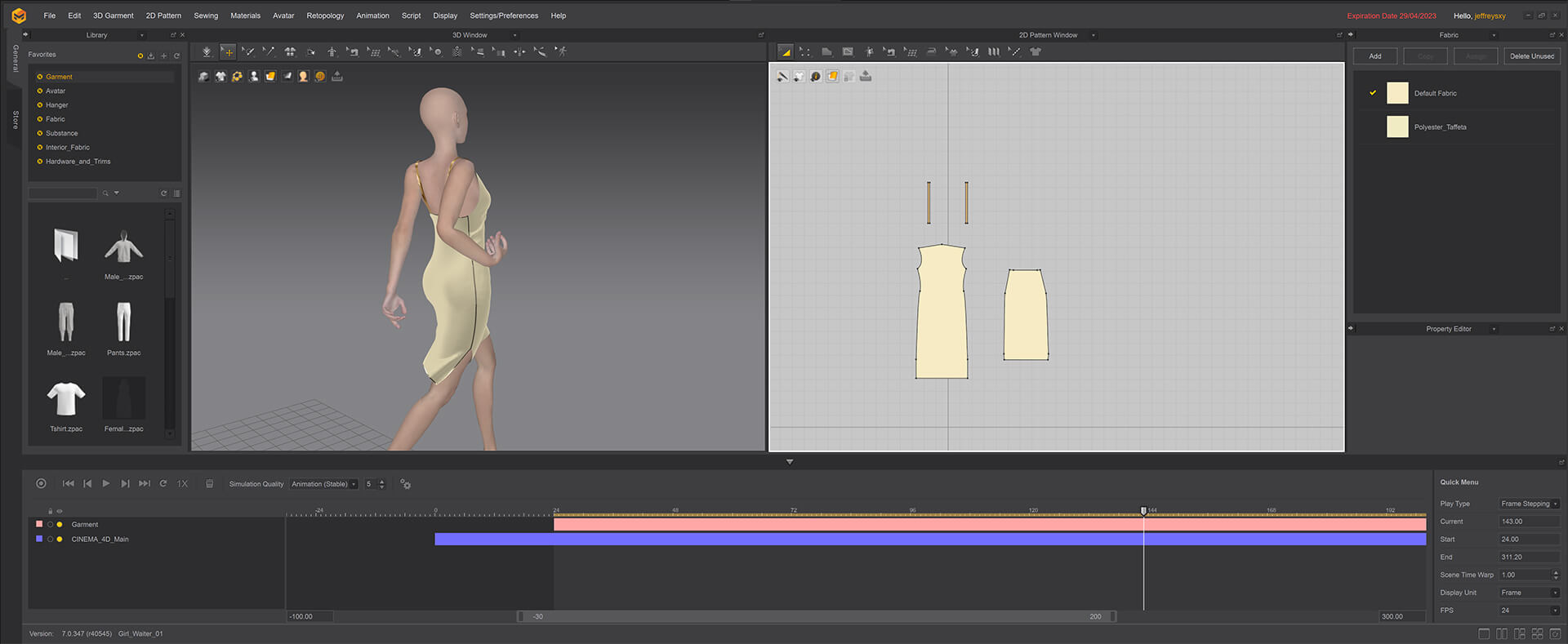Toggle Library list view icon
The height and width of the screenshot is (644, 1568).
(176, 193)
